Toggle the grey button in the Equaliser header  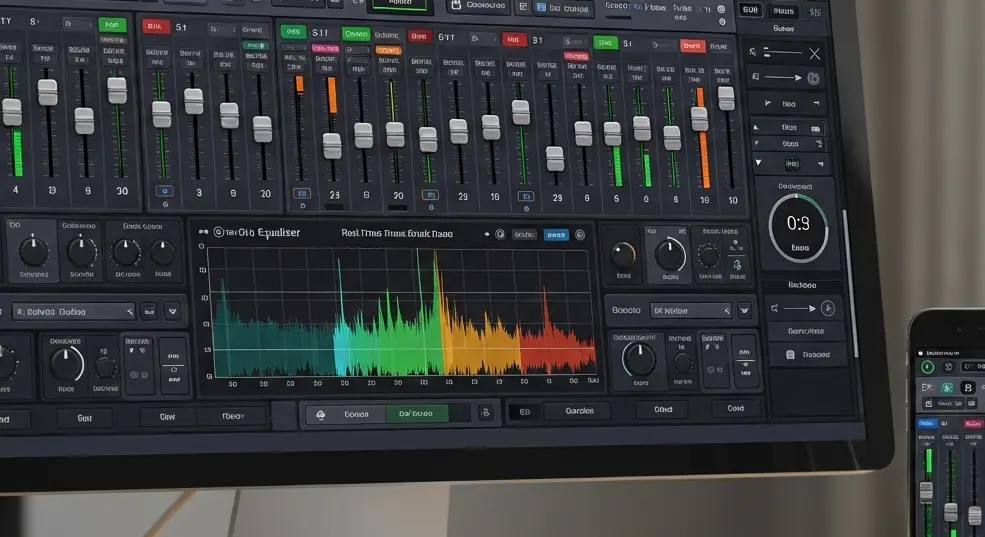point(525,235)
